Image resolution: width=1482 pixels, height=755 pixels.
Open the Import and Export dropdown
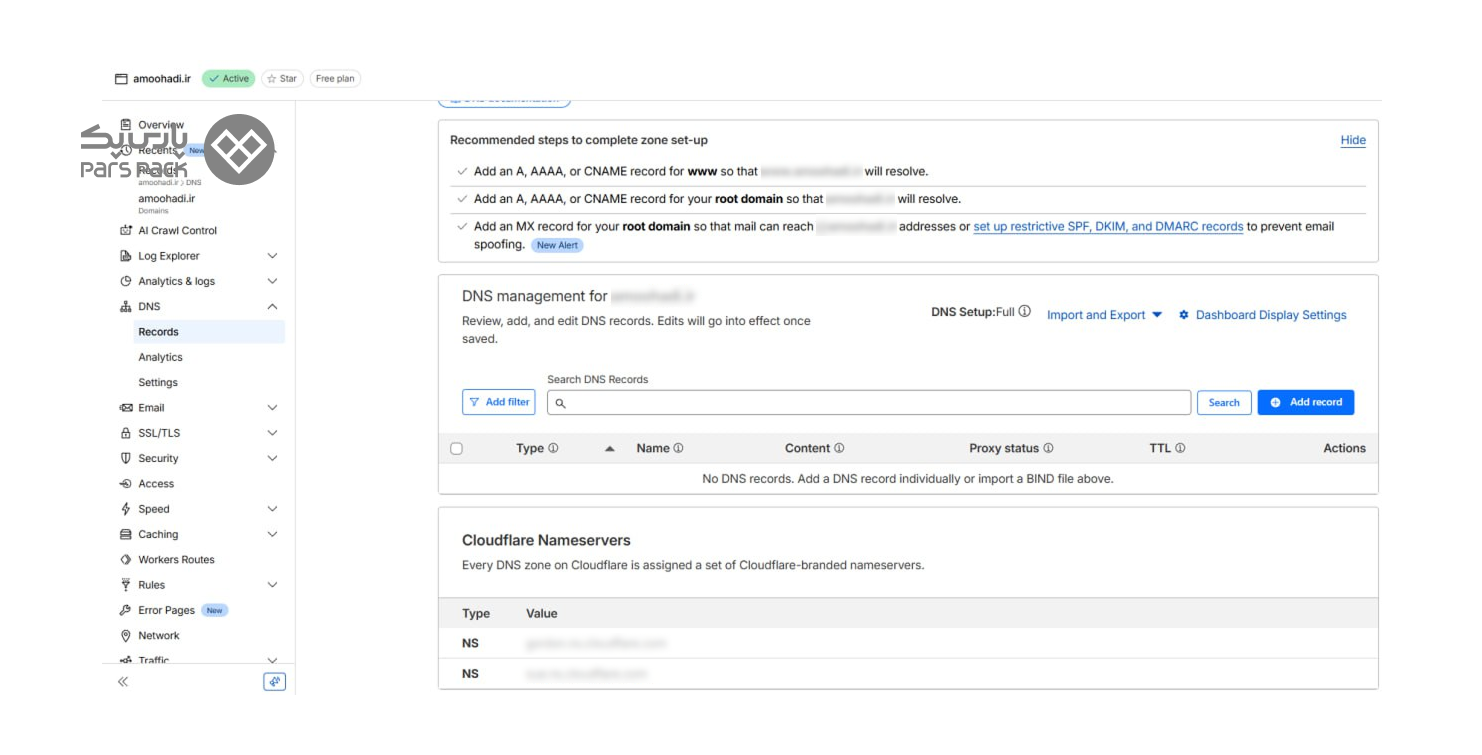(x=1104, y=315)
